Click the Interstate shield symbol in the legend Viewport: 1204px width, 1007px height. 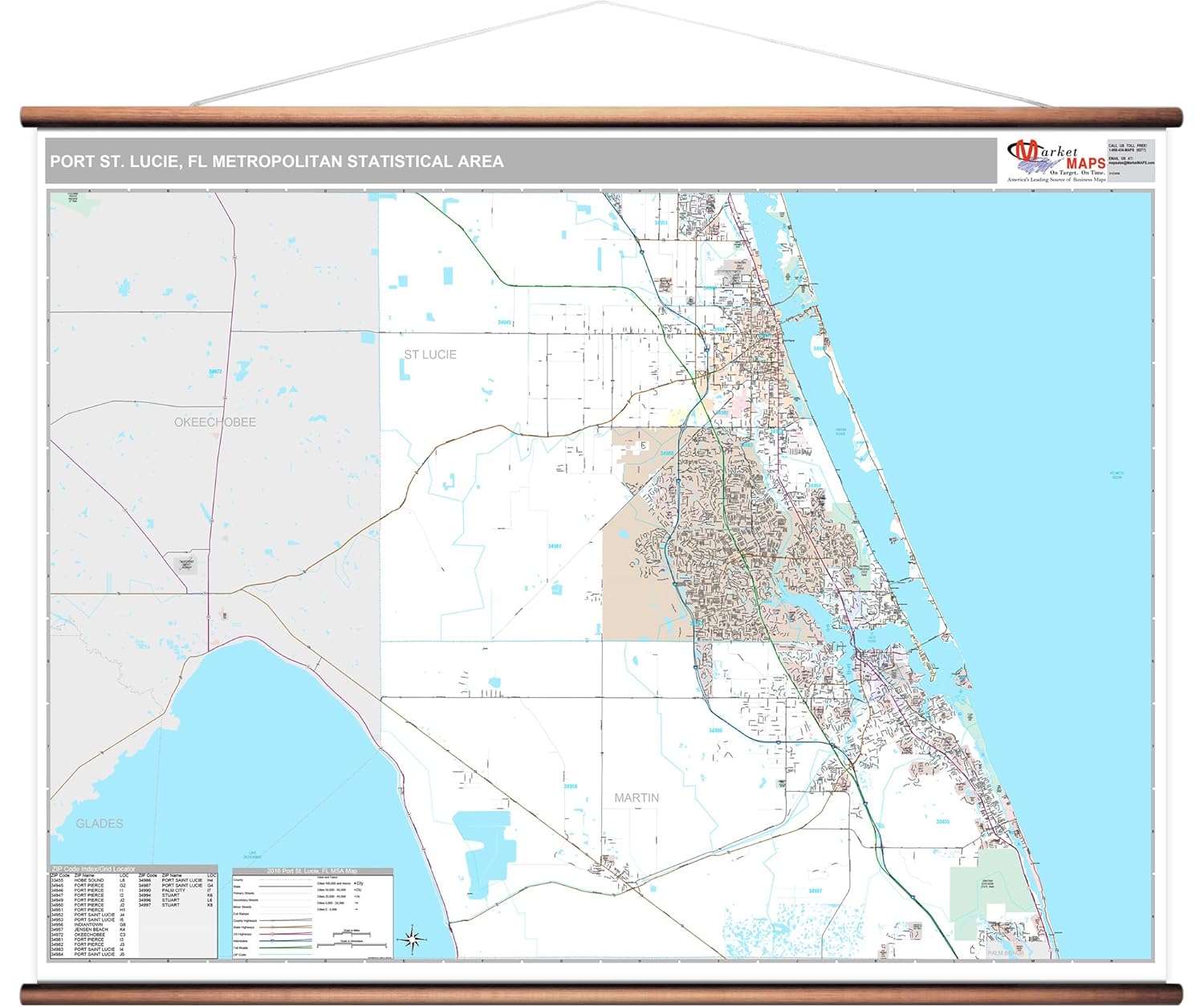tap(271, 940)
